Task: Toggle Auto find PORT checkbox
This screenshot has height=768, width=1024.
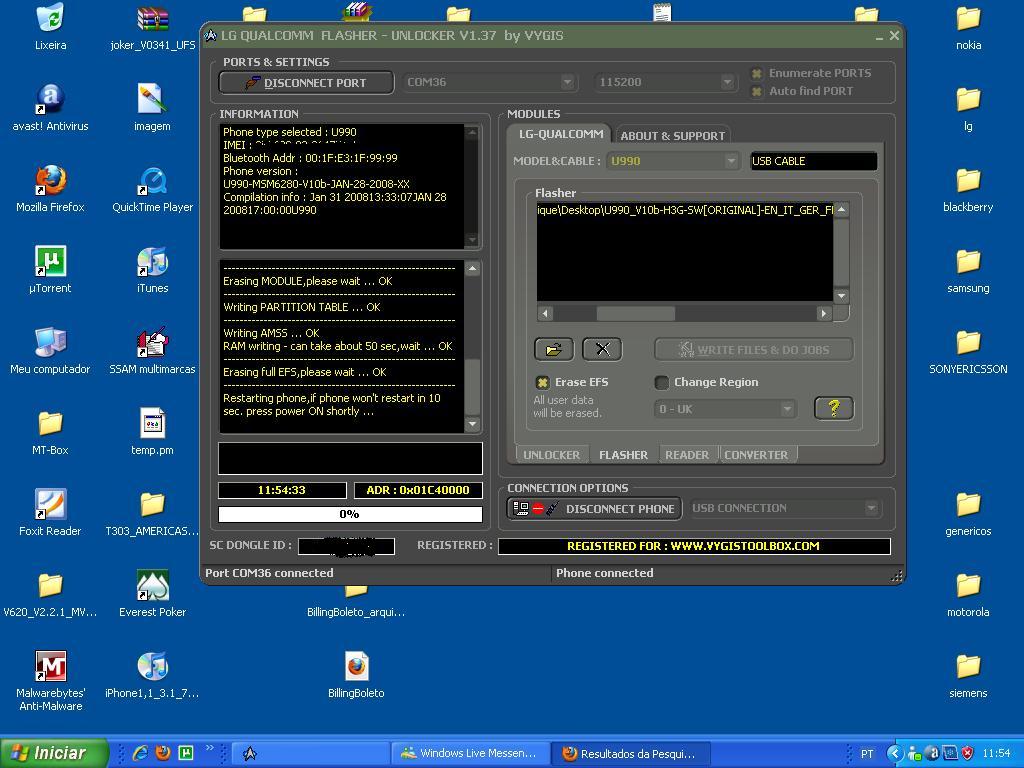Action: (756, 91)
